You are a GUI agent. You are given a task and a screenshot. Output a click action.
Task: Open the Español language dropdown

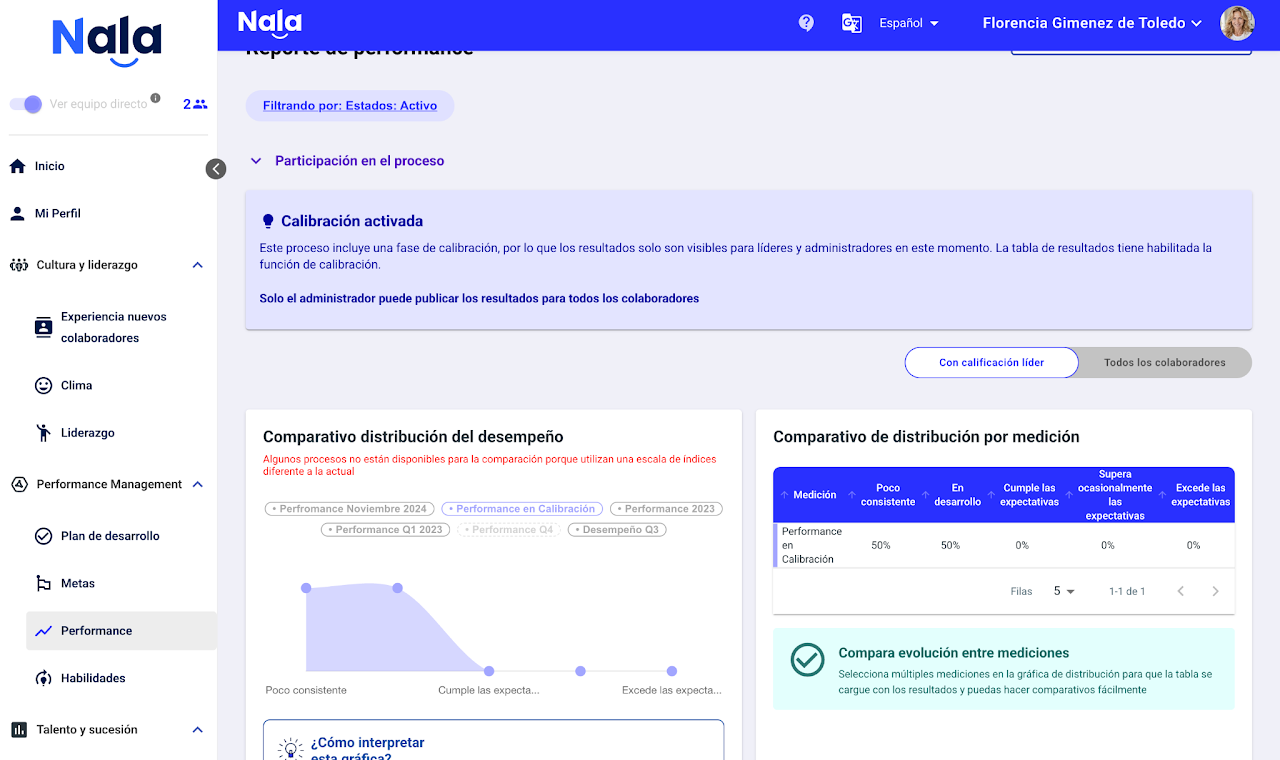(908, 23)
